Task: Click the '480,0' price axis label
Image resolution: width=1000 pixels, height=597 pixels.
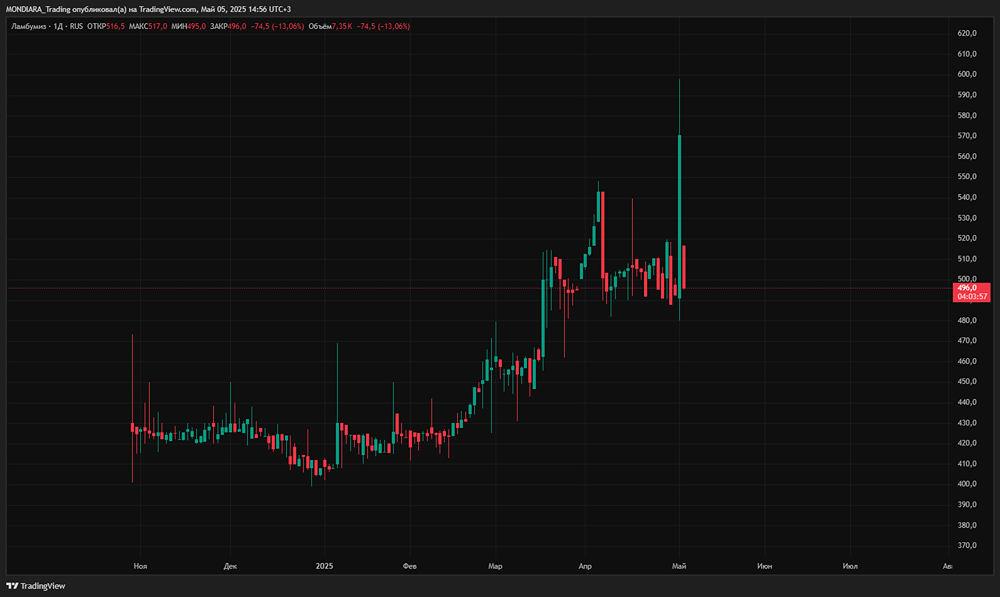Action: [x=967, y=320]
